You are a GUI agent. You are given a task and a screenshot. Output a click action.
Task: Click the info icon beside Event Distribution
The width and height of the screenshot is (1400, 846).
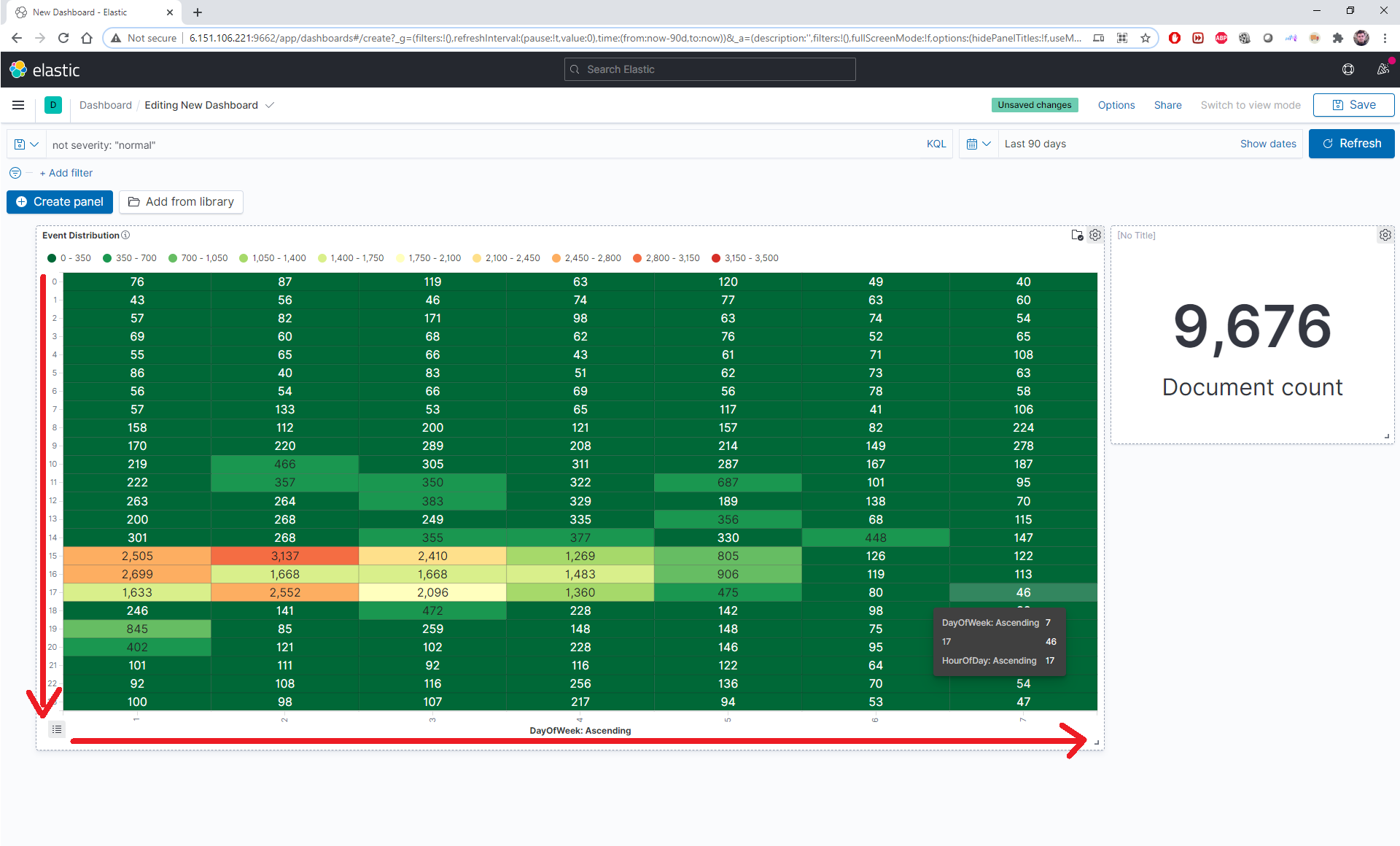pos(125,235)
